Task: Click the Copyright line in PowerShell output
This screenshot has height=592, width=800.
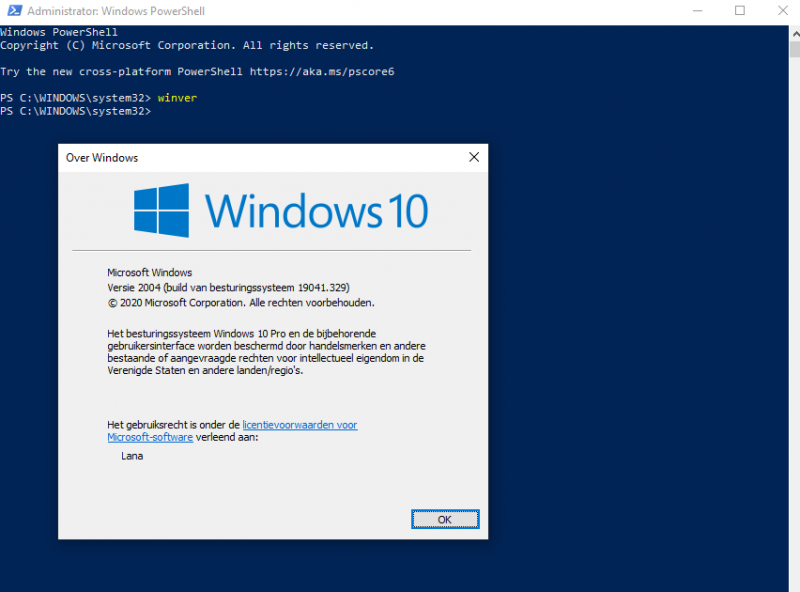Action: pyautogui.click(x=186, y=46)
